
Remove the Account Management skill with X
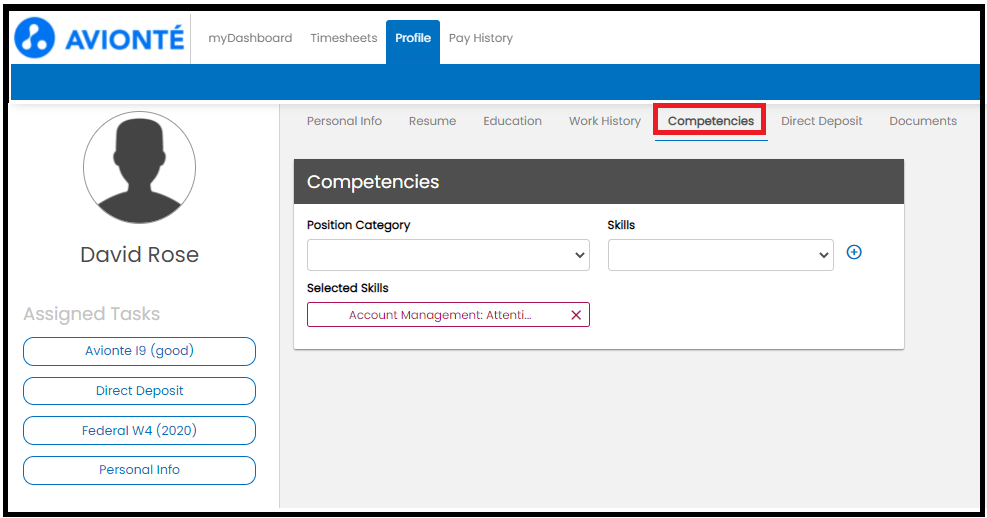pyautogui.click(x=576, y=315)
